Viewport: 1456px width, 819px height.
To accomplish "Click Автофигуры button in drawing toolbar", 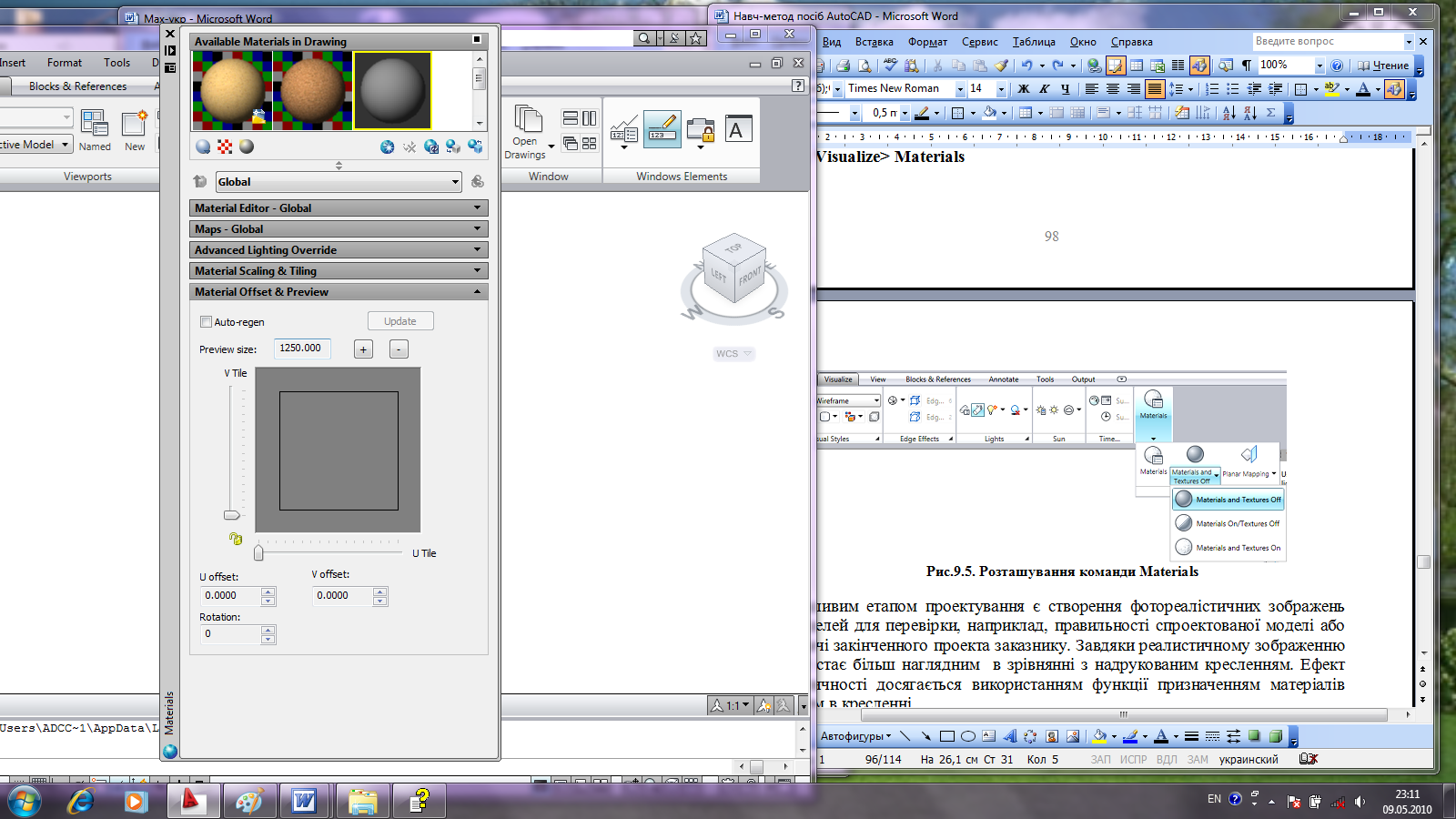I will click(x=855, y=736).
